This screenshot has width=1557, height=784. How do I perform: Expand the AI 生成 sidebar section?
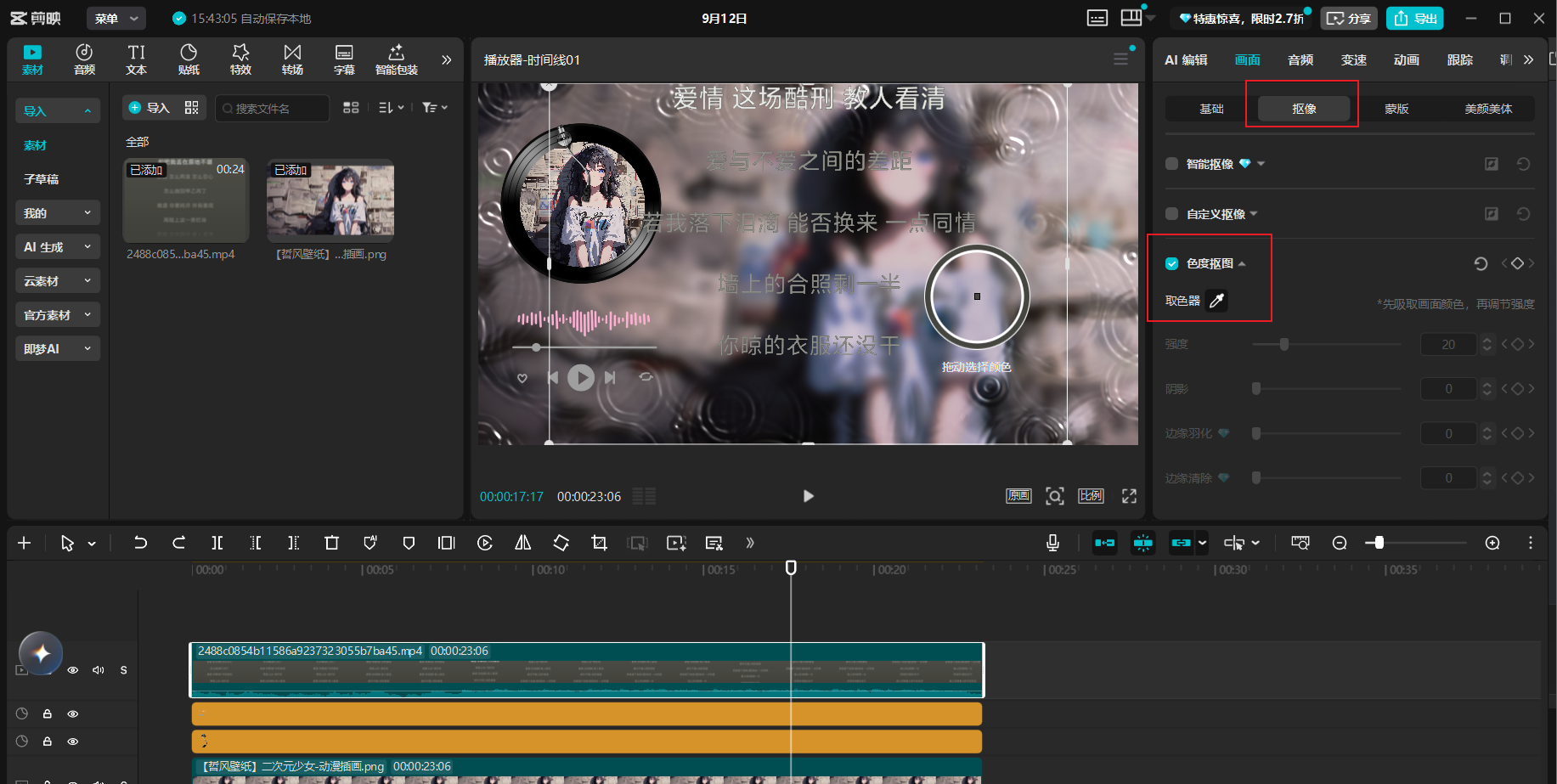point(58,246)
